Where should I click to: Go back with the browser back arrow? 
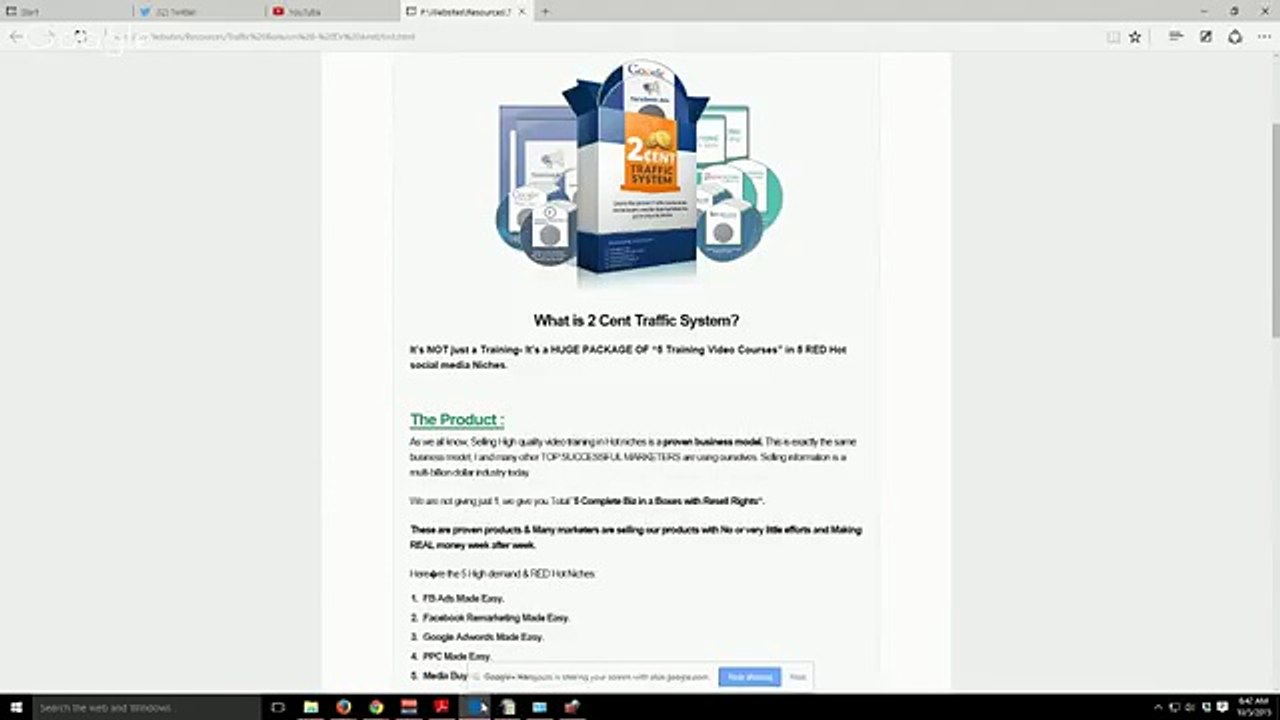(x=16, y=36)
